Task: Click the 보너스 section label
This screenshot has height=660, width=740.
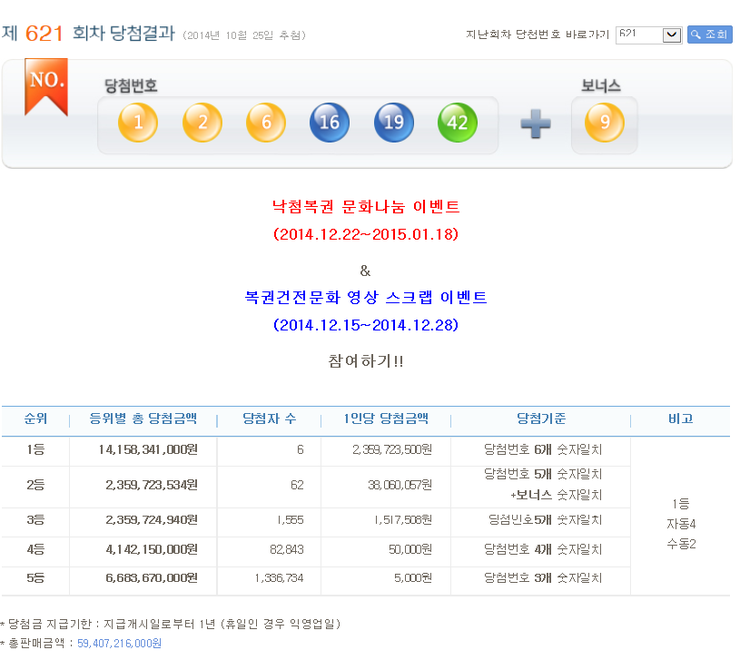Action: 600,85
